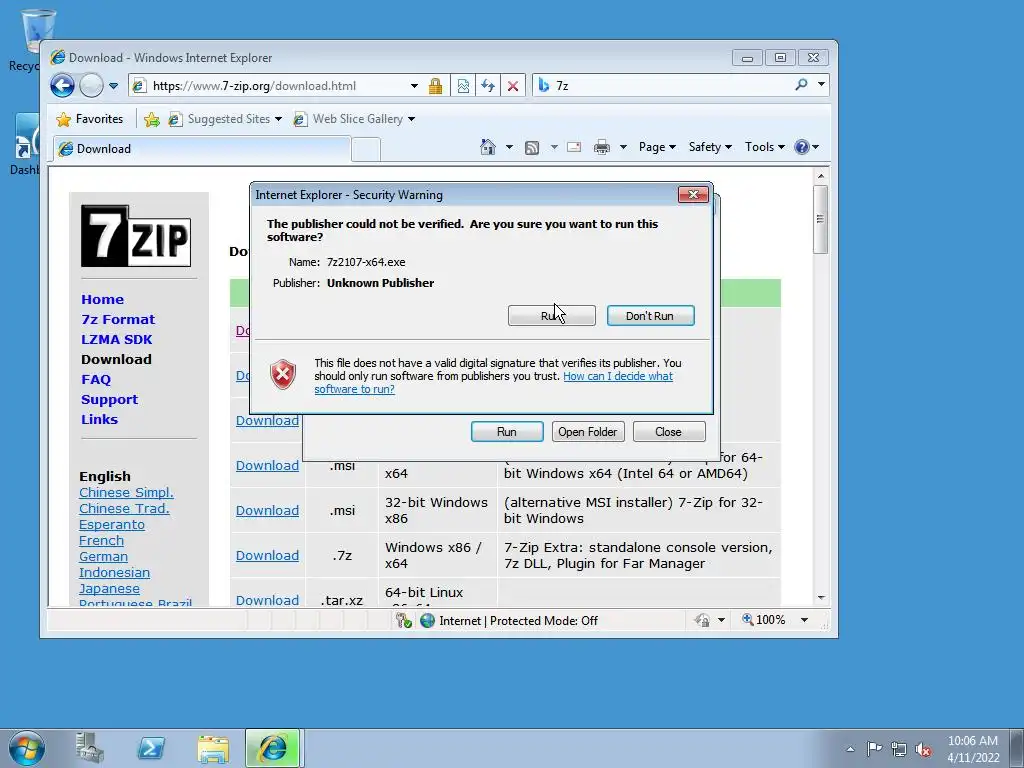Click the Action Center flag icon
Viewport: 1024px width, 768px height.
click(x=874, y=748)
